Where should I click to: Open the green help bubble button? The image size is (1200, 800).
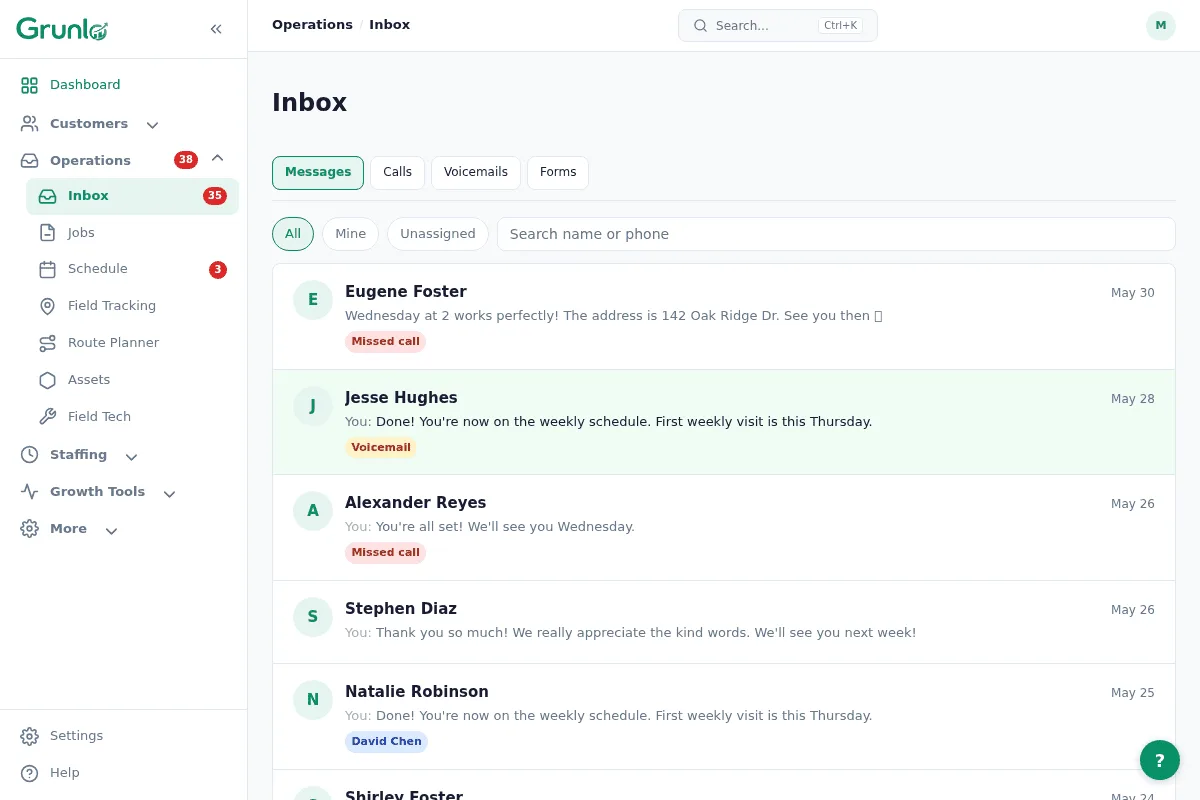[1160, 760]
